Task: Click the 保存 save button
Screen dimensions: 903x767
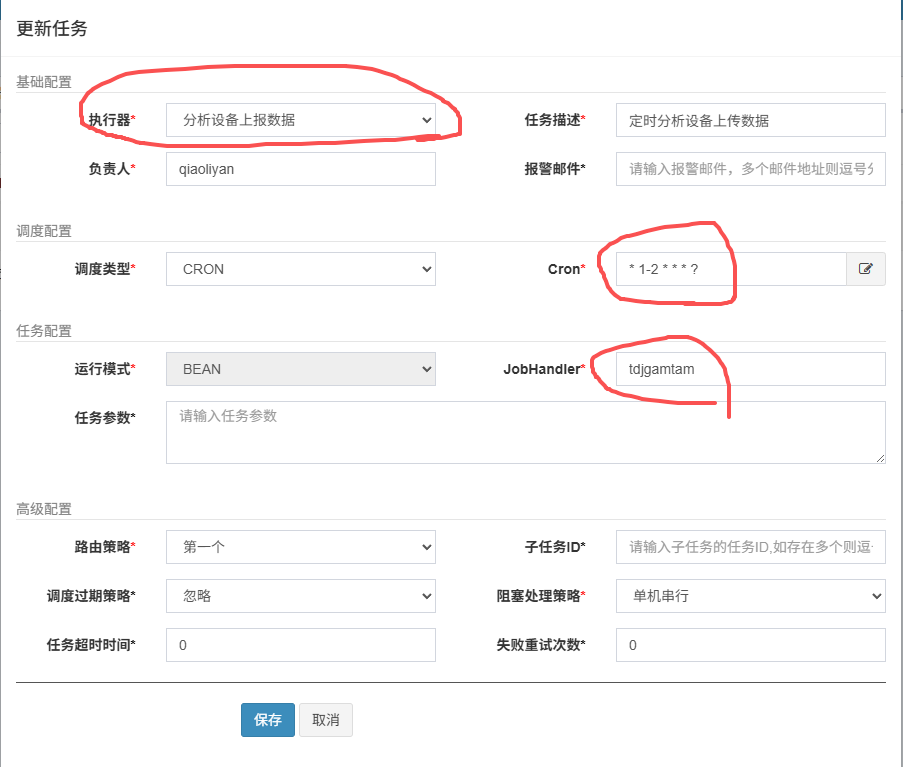Action: click(x=267, y=720)
